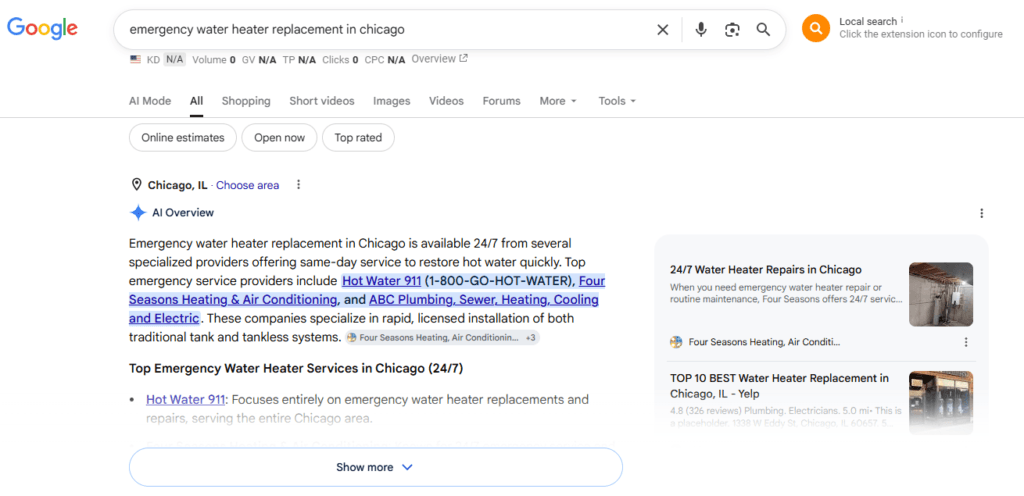Open Short videos tab
Viewport: 1024px width, 496px height.
coord(322,101)
